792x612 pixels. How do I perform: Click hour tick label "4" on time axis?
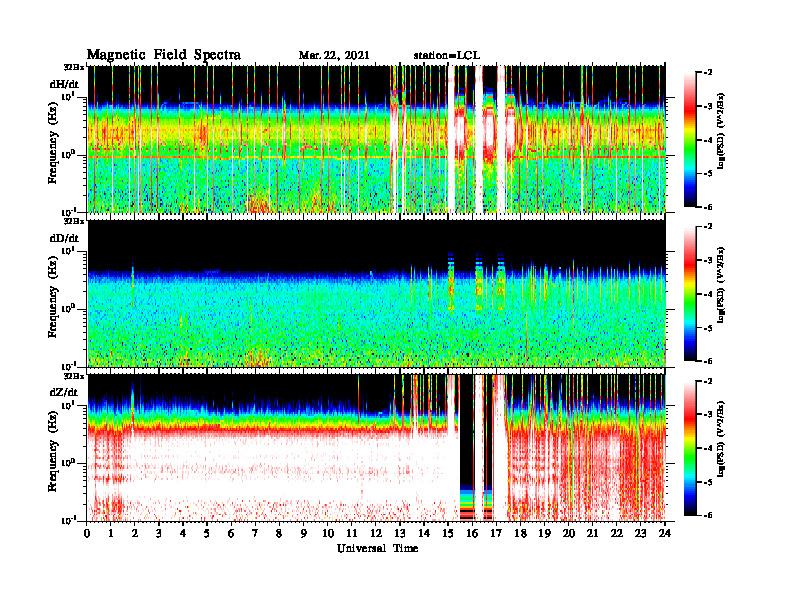tap(183, 533)
